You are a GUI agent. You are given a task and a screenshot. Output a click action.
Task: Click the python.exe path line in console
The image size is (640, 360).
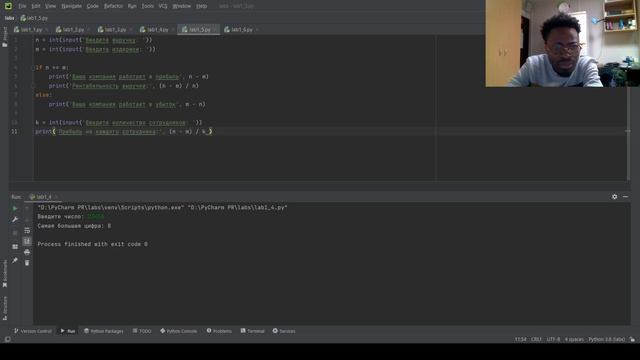(162, 207)
